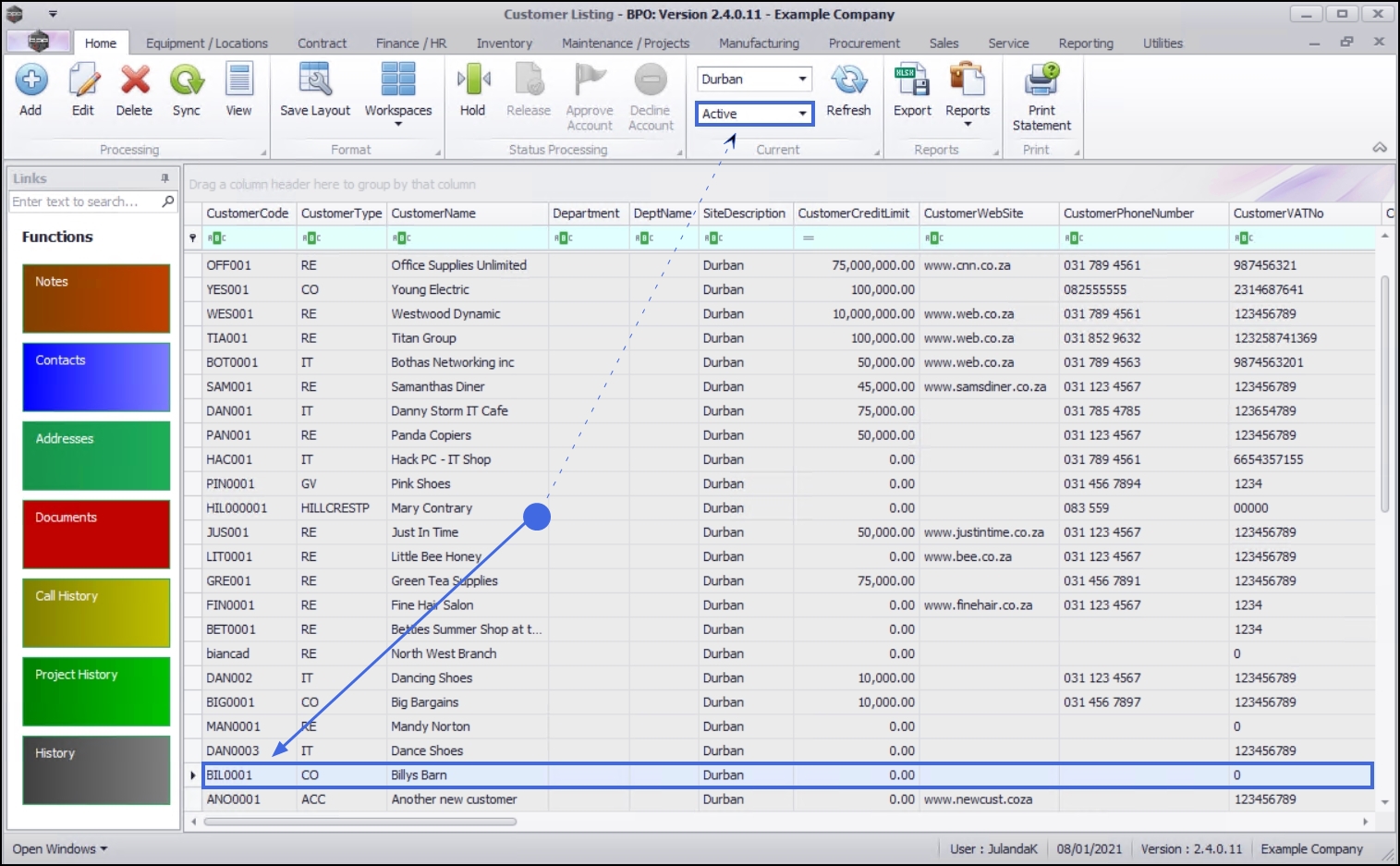Click the Links search text field
The height and width of the screenshot is (866, 1400).
[x=84, y=201]
